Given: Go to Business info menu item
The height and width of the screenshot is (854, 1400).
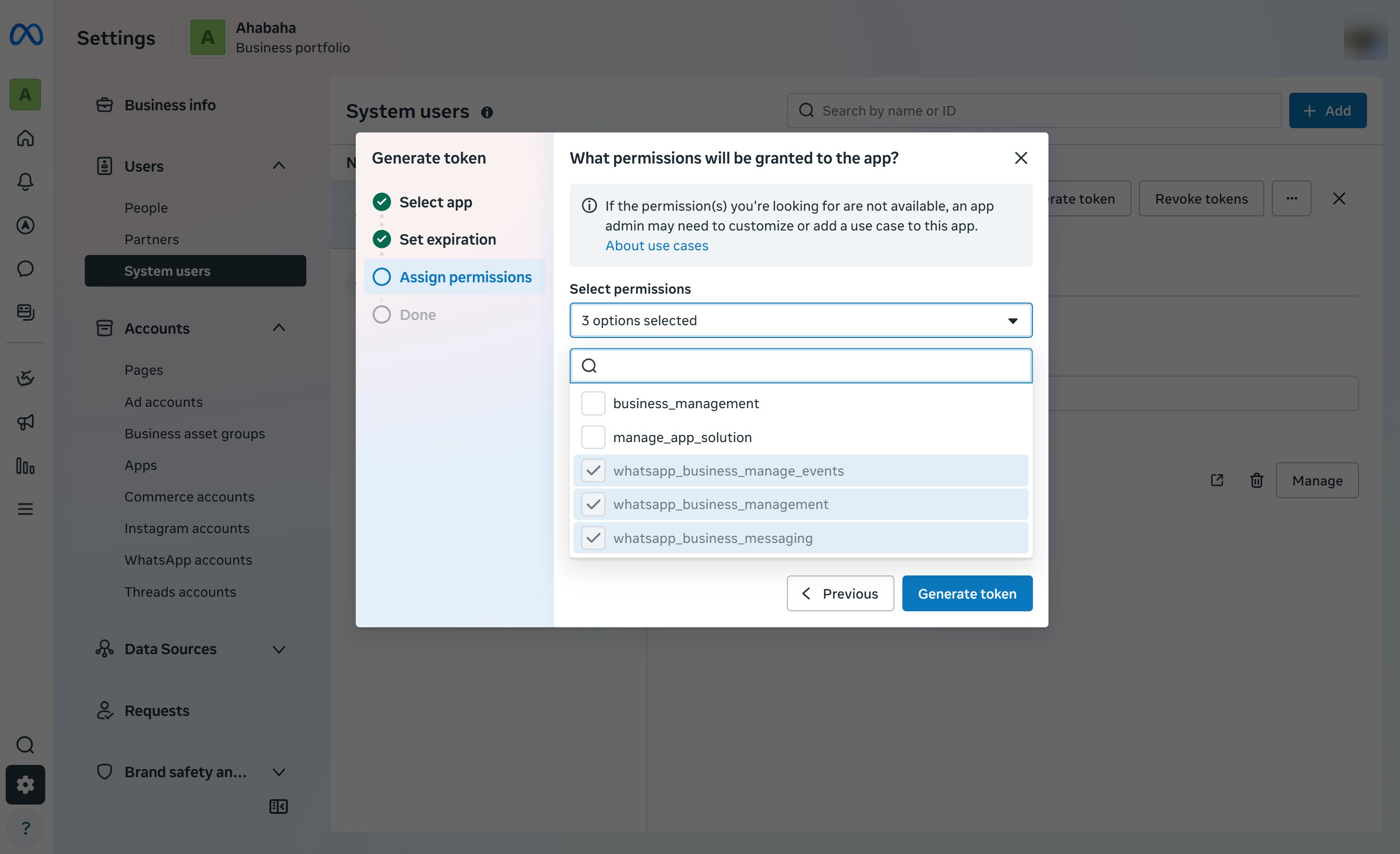Looking at the screenshot, I should [170, 105].
